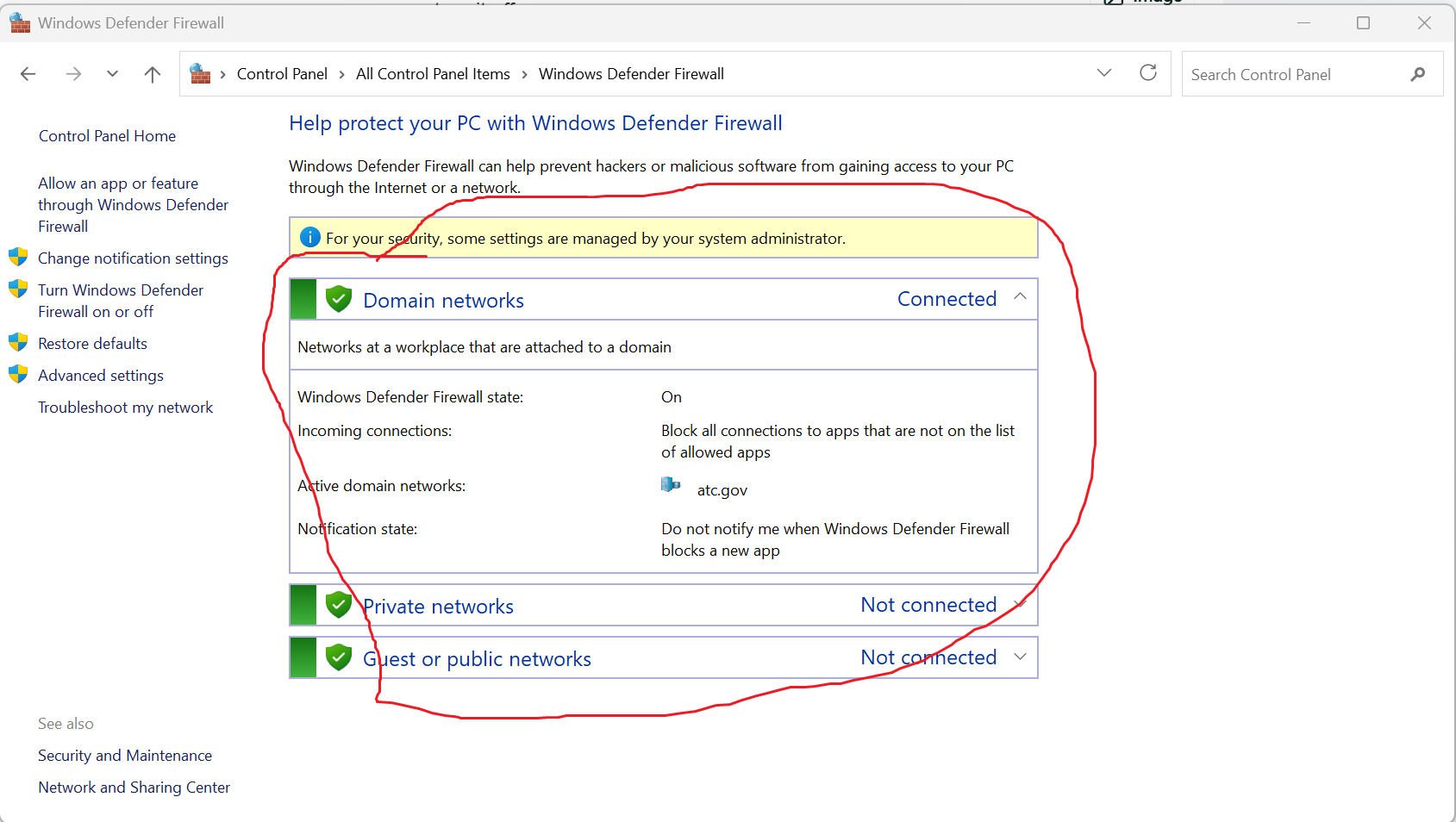This screenshot has height=822, width=1456.
Task: Click the Private networks heading
Action: pyautogui.click(x=438, y=607)
